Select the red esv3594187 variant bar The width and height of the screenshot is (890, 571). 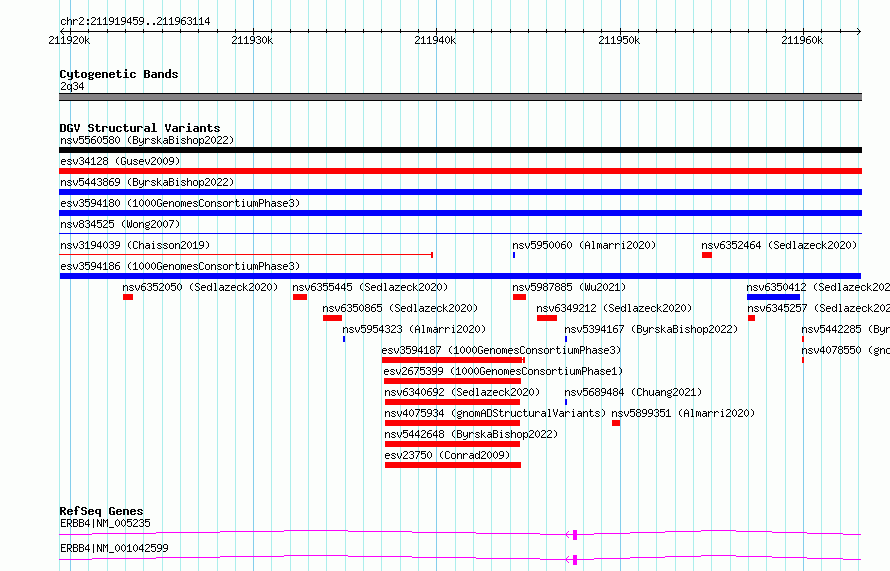453,360
